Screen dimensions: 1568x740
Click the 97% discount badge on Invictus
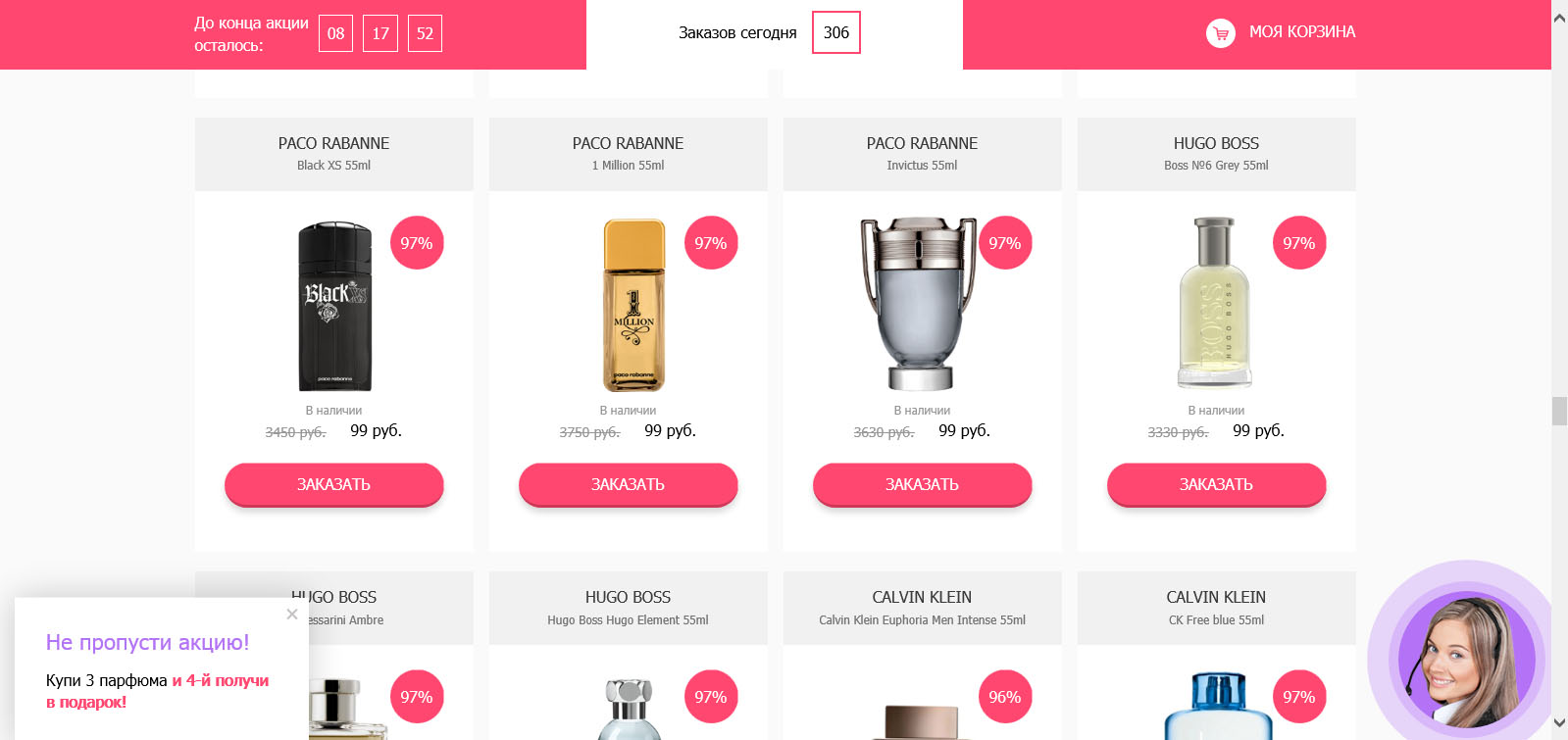[x=1005, y=243]
